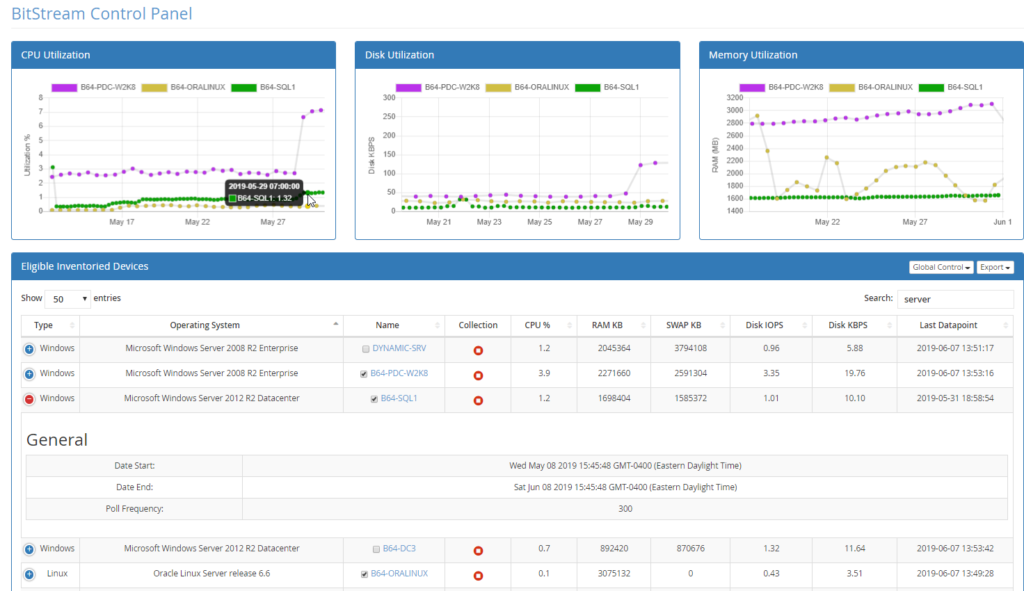Collapse the expanded B64-SQL1 row details
Image resolution: width=1024 pixels, height=591 pixels.
click(x=29, y=399)
